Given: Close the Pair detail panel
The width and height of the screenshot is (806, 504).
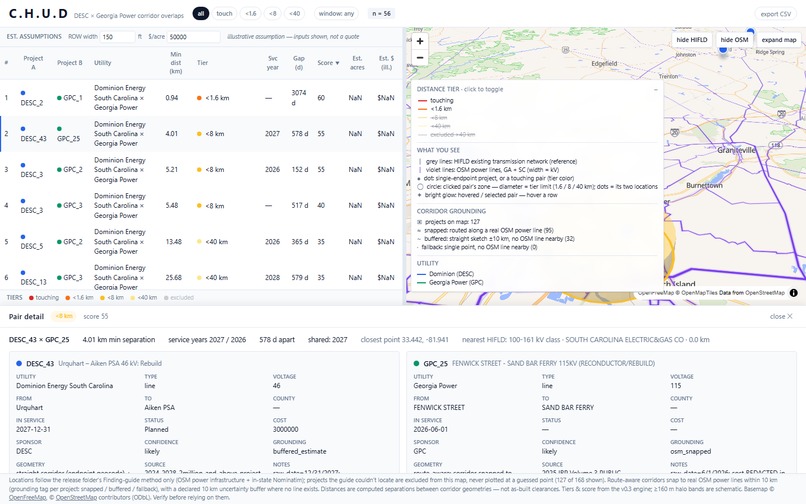Looking at the screenshot, I should tap(781, 316).
